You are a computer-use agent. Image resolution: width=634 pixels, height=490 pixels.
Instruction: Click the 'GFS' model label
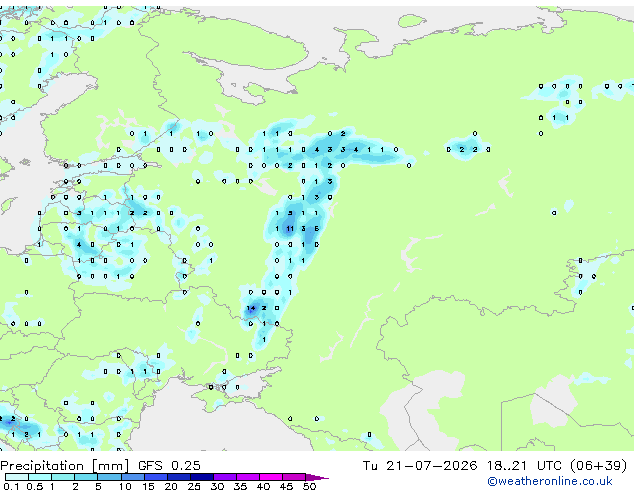pyautogui.click(x=150, y=466)
